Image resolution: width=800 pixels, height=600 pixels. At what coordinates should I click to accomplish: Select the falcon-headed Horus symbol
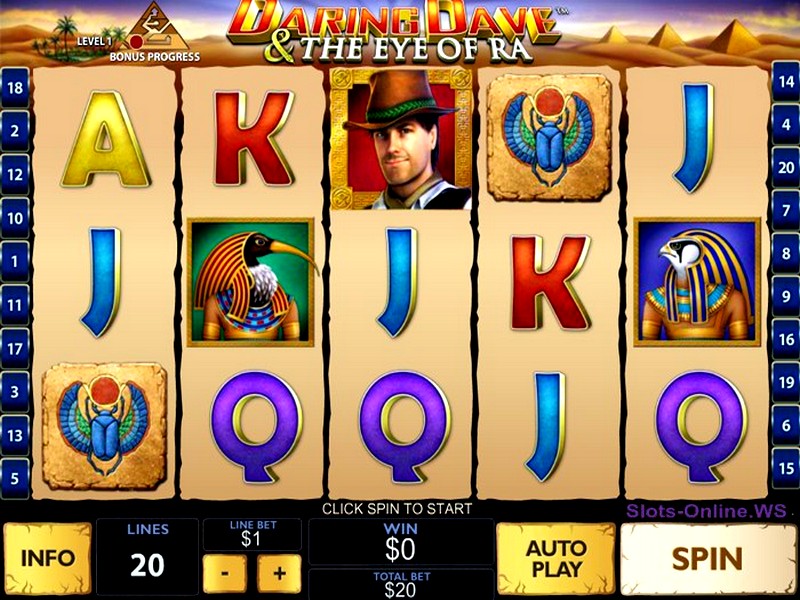(697, 282)
